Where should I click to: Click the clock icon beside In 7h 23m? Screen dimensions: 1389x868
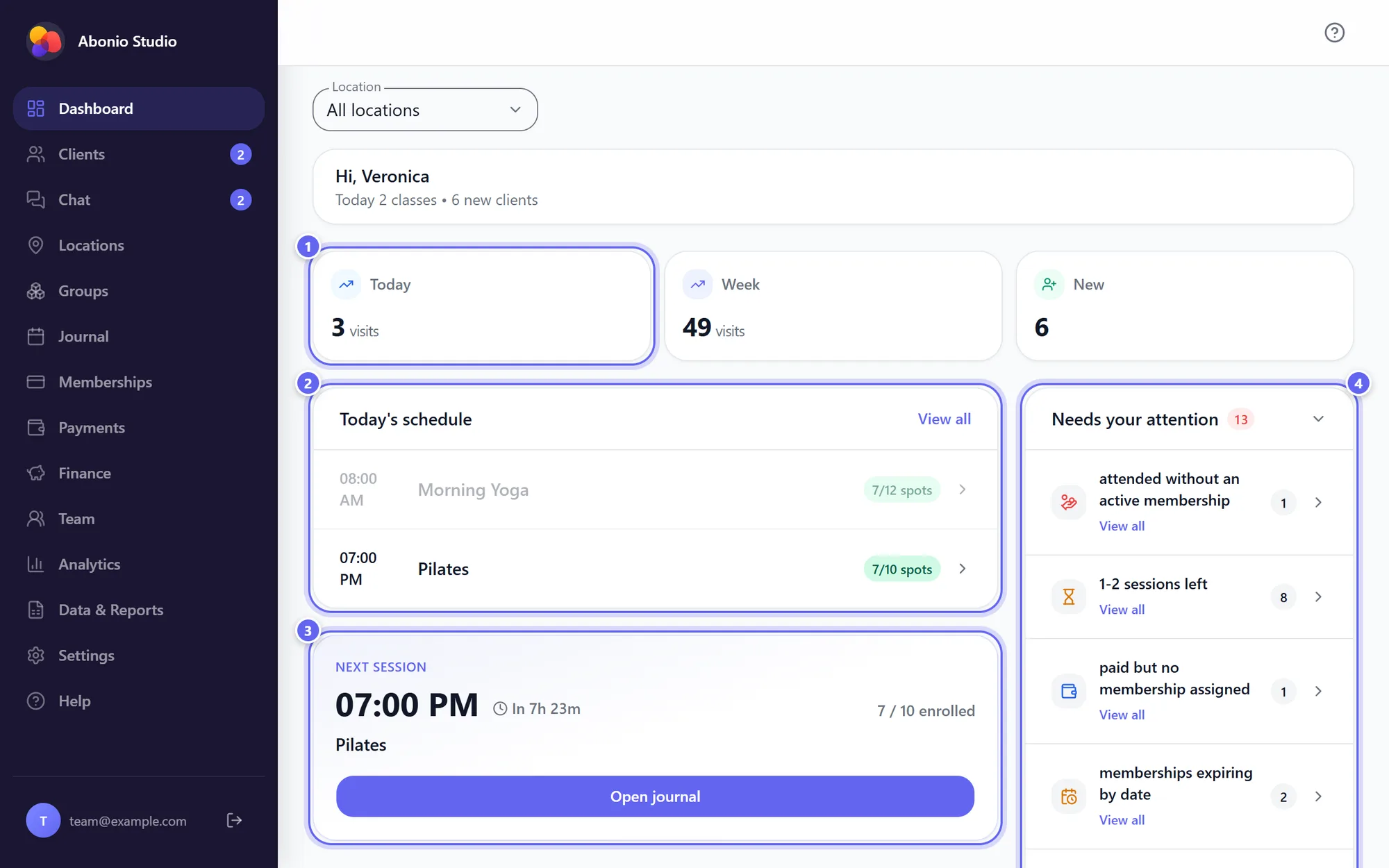tap(500, 709)
